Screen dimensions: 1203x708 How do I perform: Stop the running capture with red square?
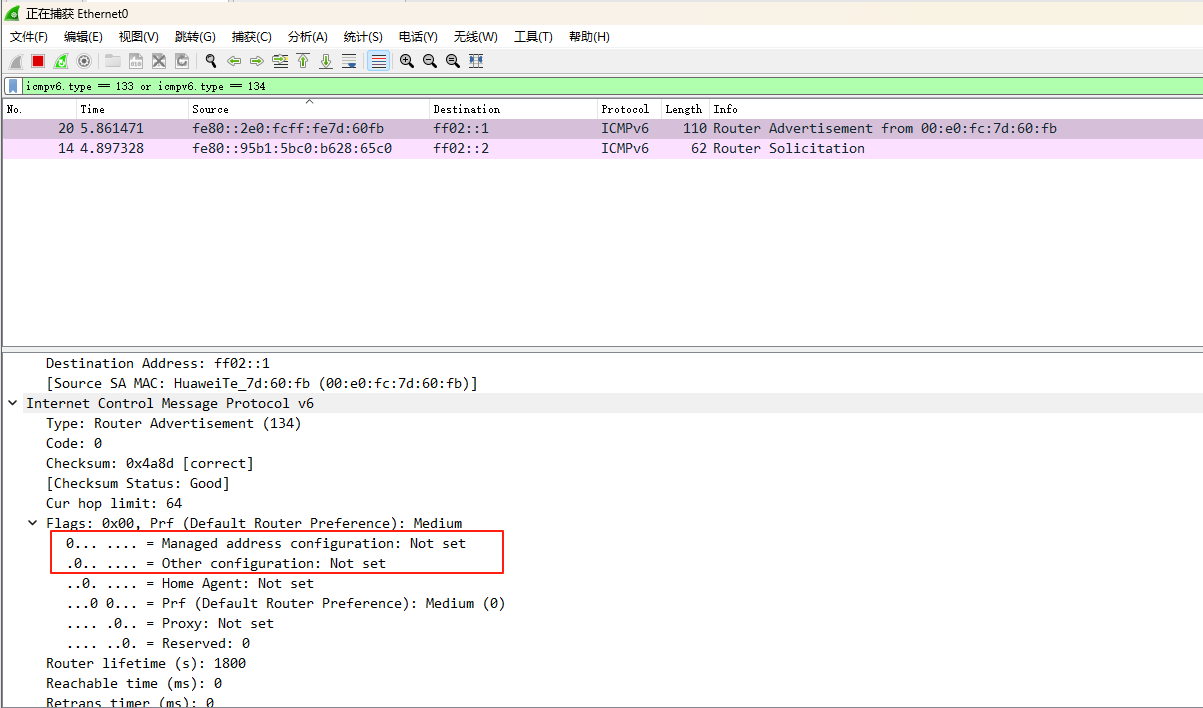coord(38,61)
